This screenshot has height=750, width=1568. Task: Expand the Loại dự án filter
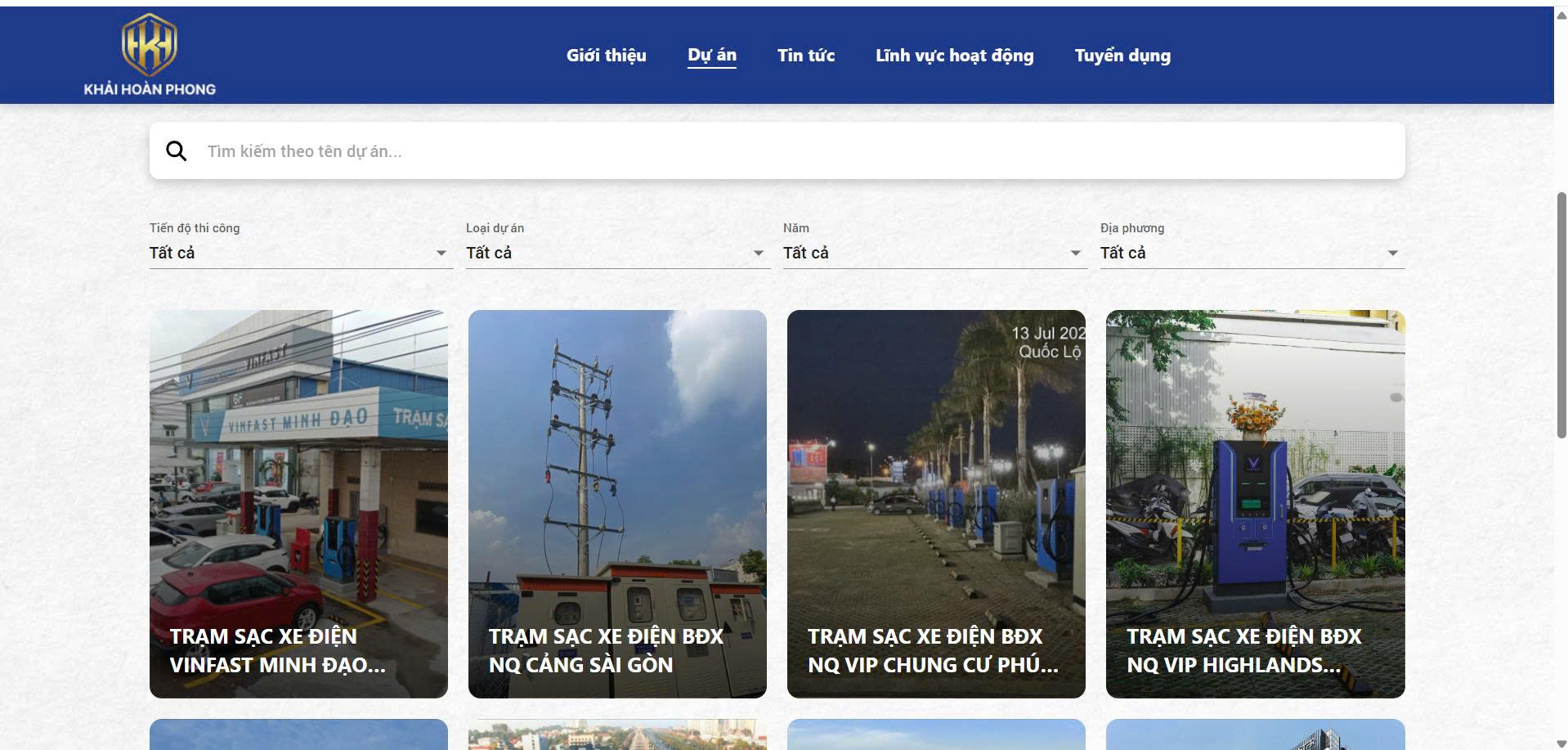(x=618, y=253)
